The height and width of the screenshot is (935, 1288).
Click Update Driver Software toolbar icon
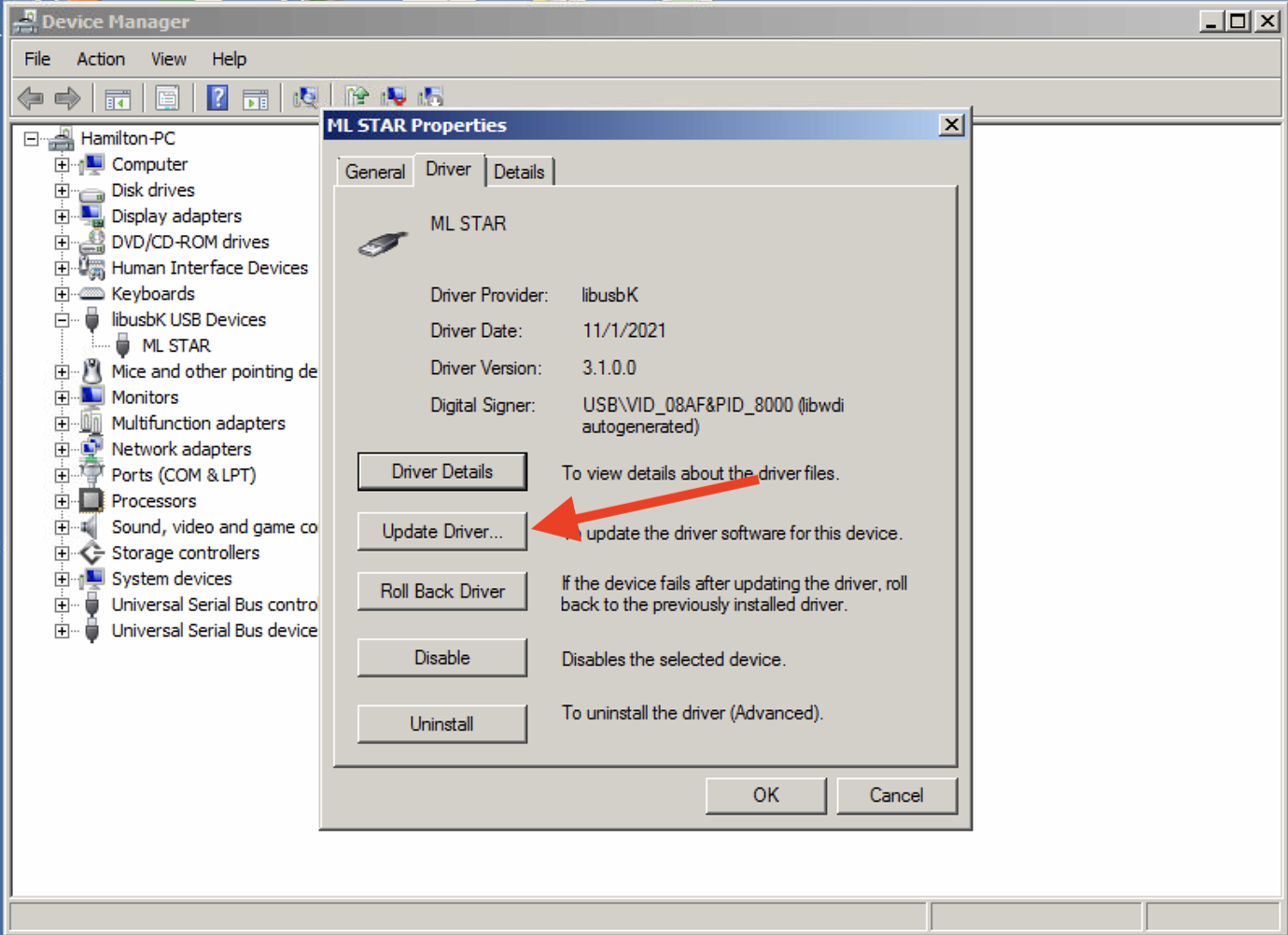coord(357,96)
